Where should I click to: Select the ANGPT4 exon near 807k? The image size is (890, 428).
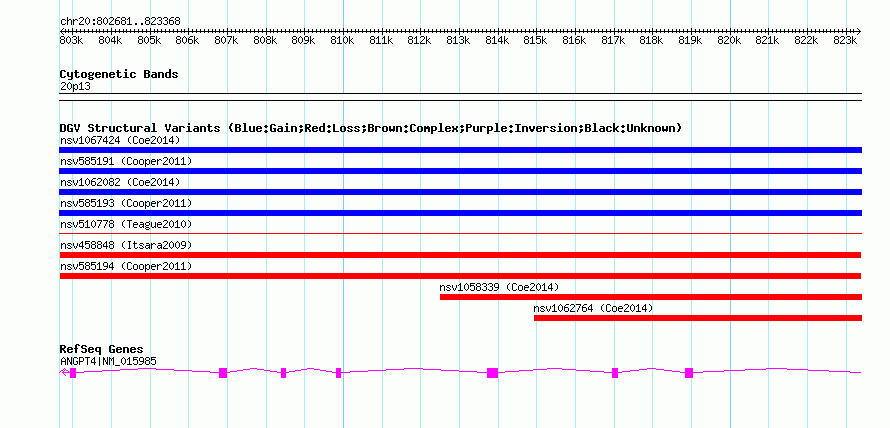[x=223, y=372]
